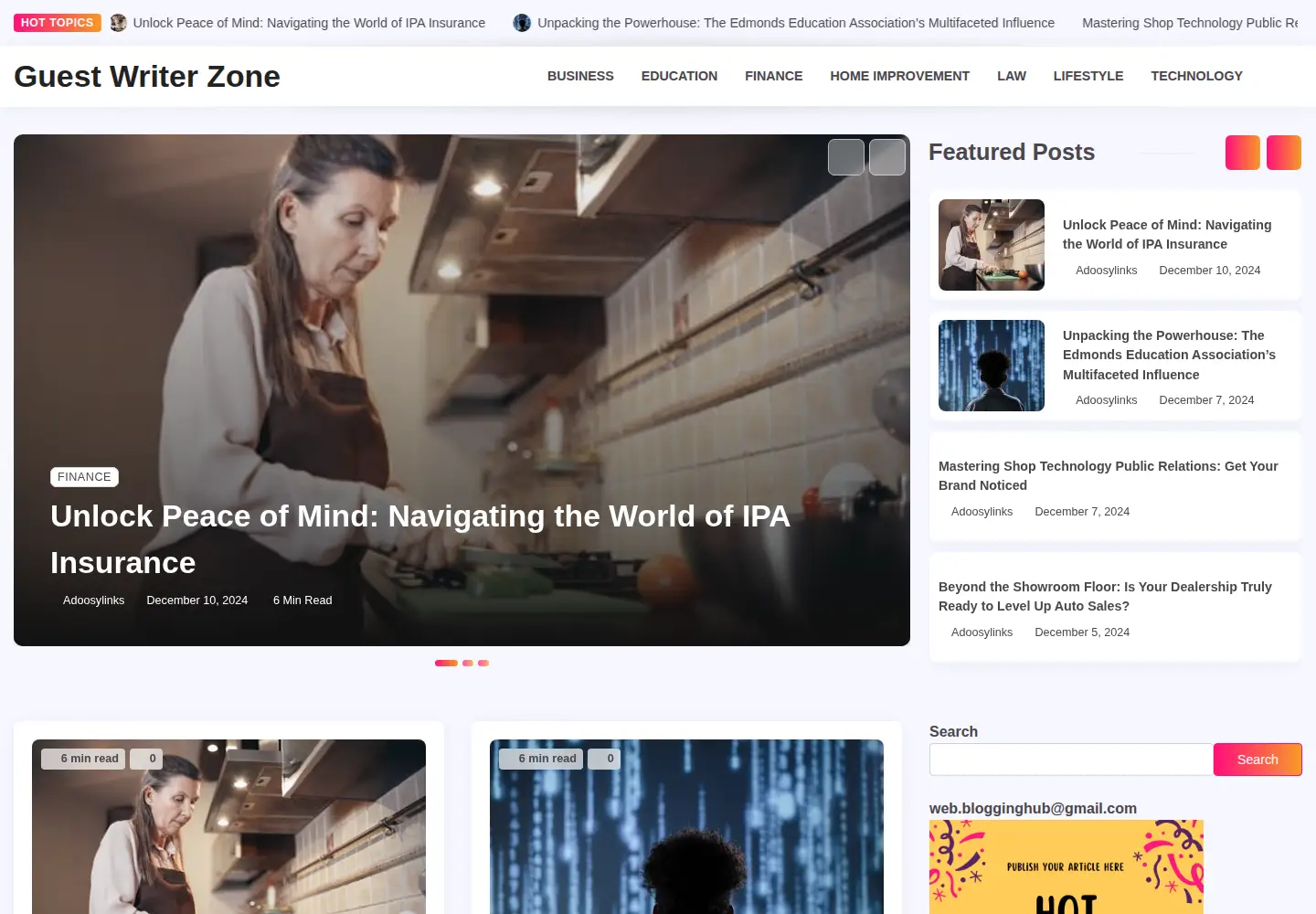Open the Home Improvement menu item

pyautogui.click(x=899, y=76)
